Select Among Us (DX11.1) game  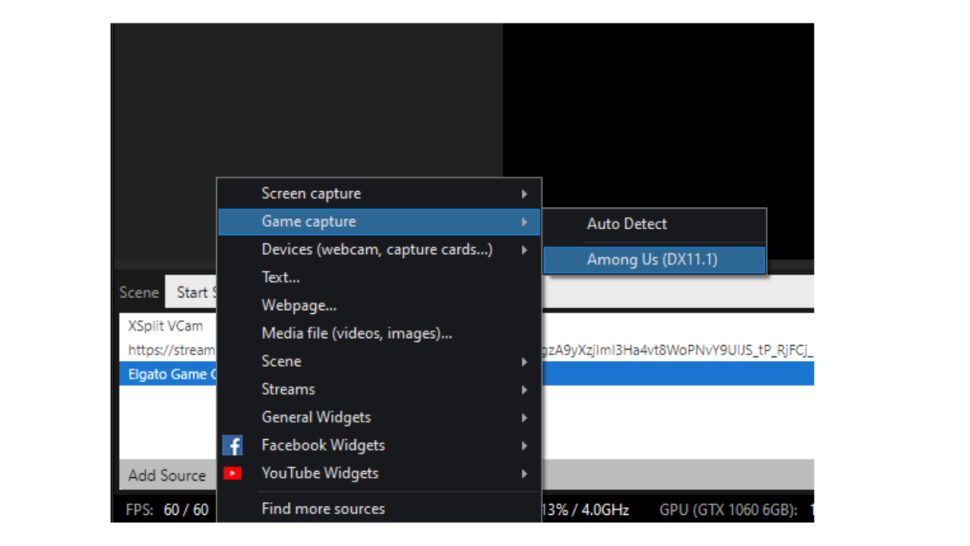click(x=655, y=260)
